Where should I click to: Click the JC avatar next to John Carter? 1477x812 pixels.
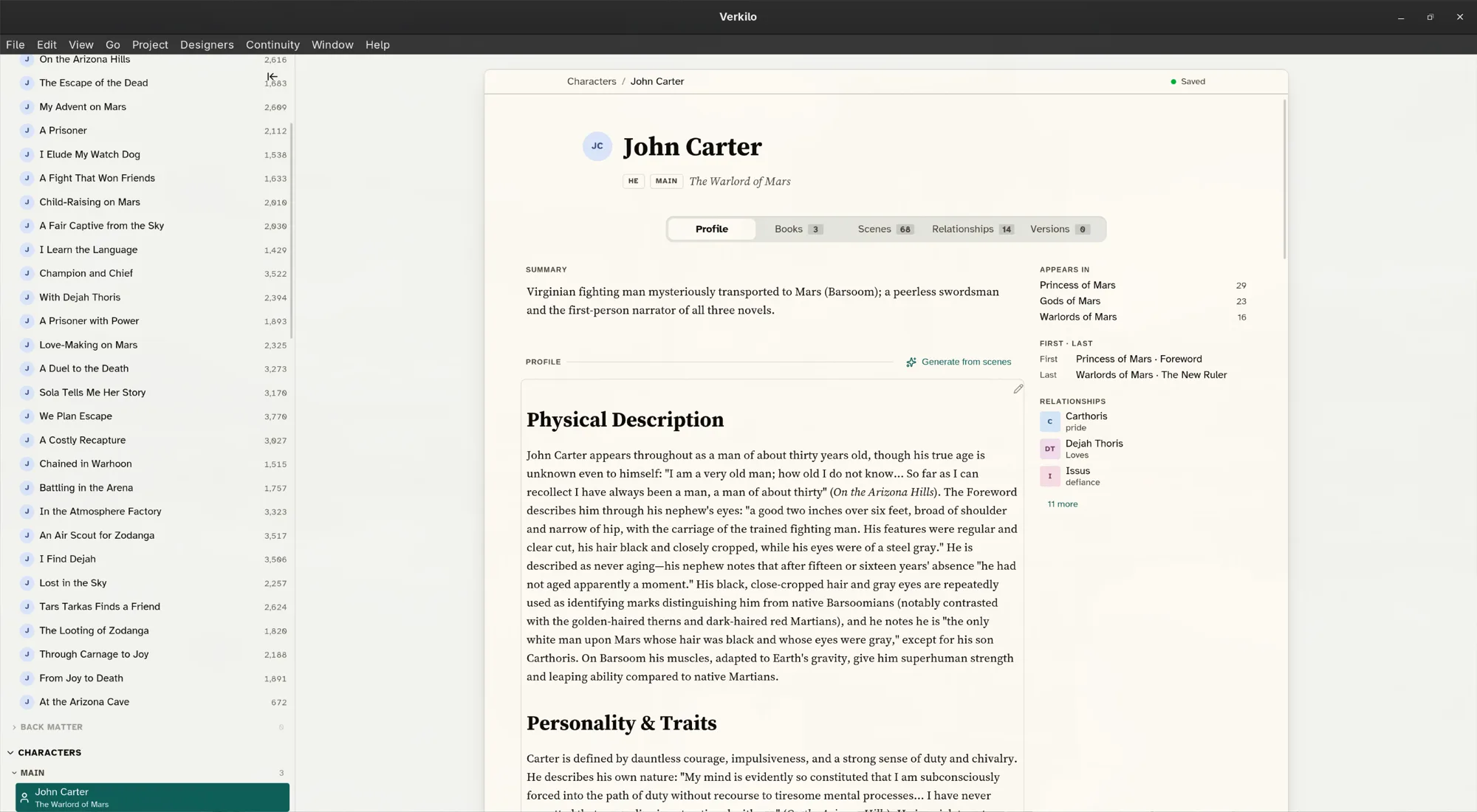click(x=597, y=146)
